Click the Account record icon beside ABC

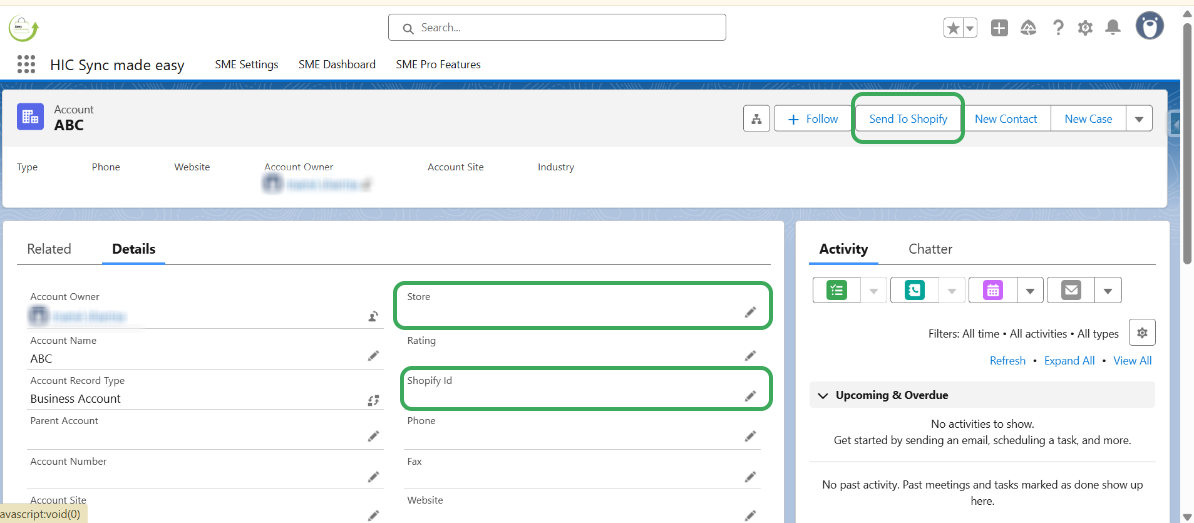[30, 117]
